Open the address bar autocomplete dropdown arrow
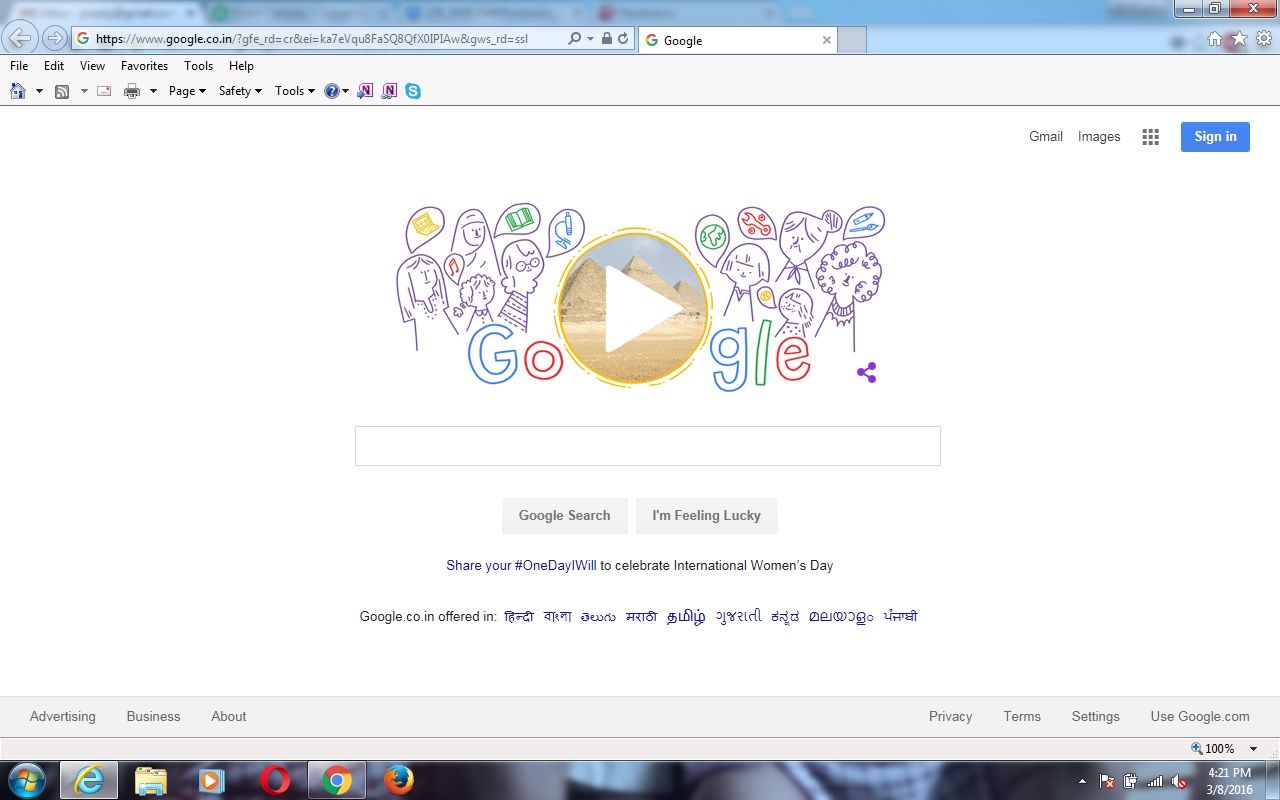The width and height of the screenshot is (1280, 800). [590, 39]
